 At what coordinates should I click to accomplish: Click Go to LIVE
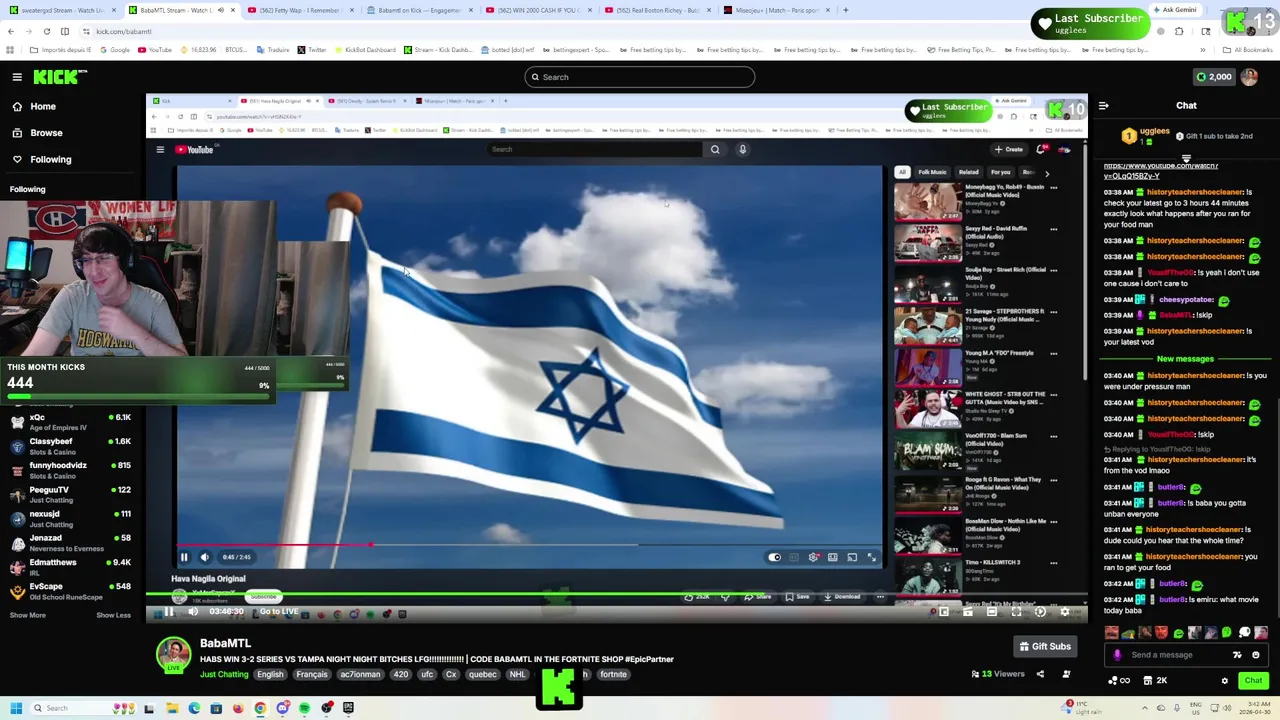279,612
